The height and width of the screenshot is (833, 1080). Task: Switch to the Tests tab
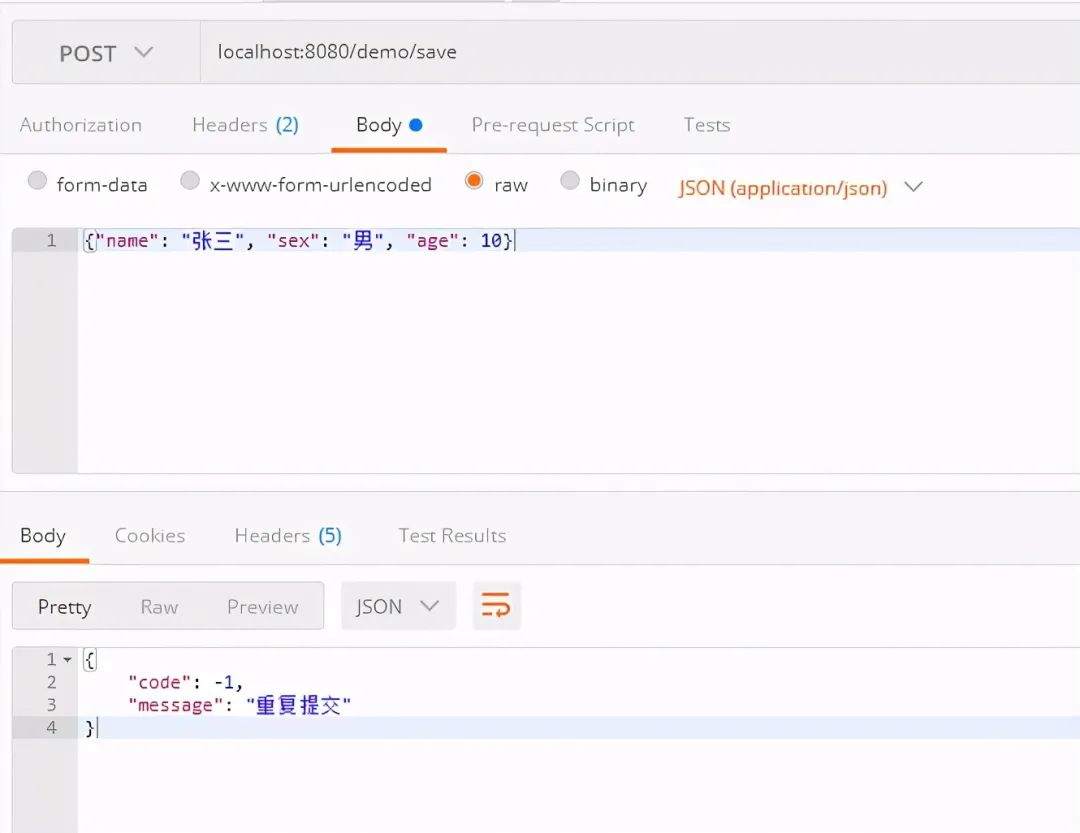coord(706,125)
